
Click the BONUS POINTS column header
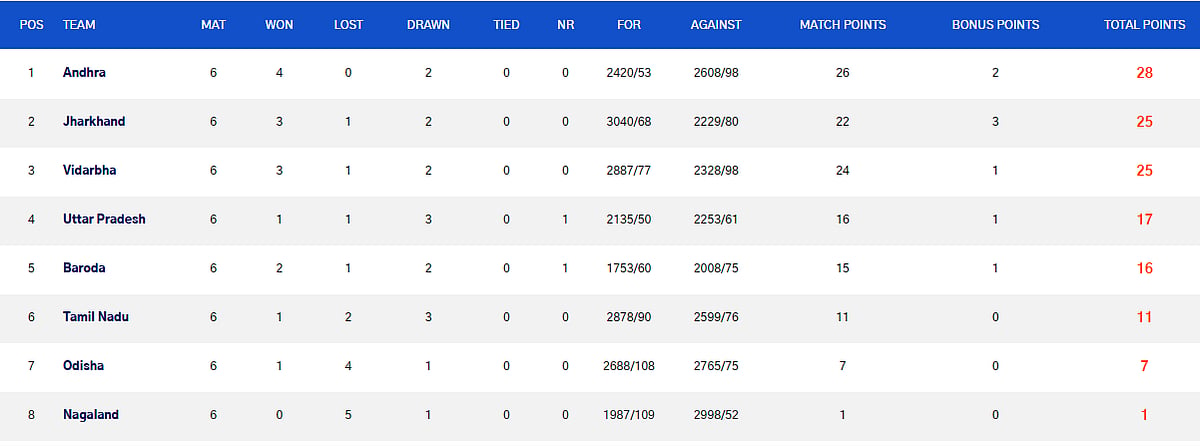click(995, 24)
